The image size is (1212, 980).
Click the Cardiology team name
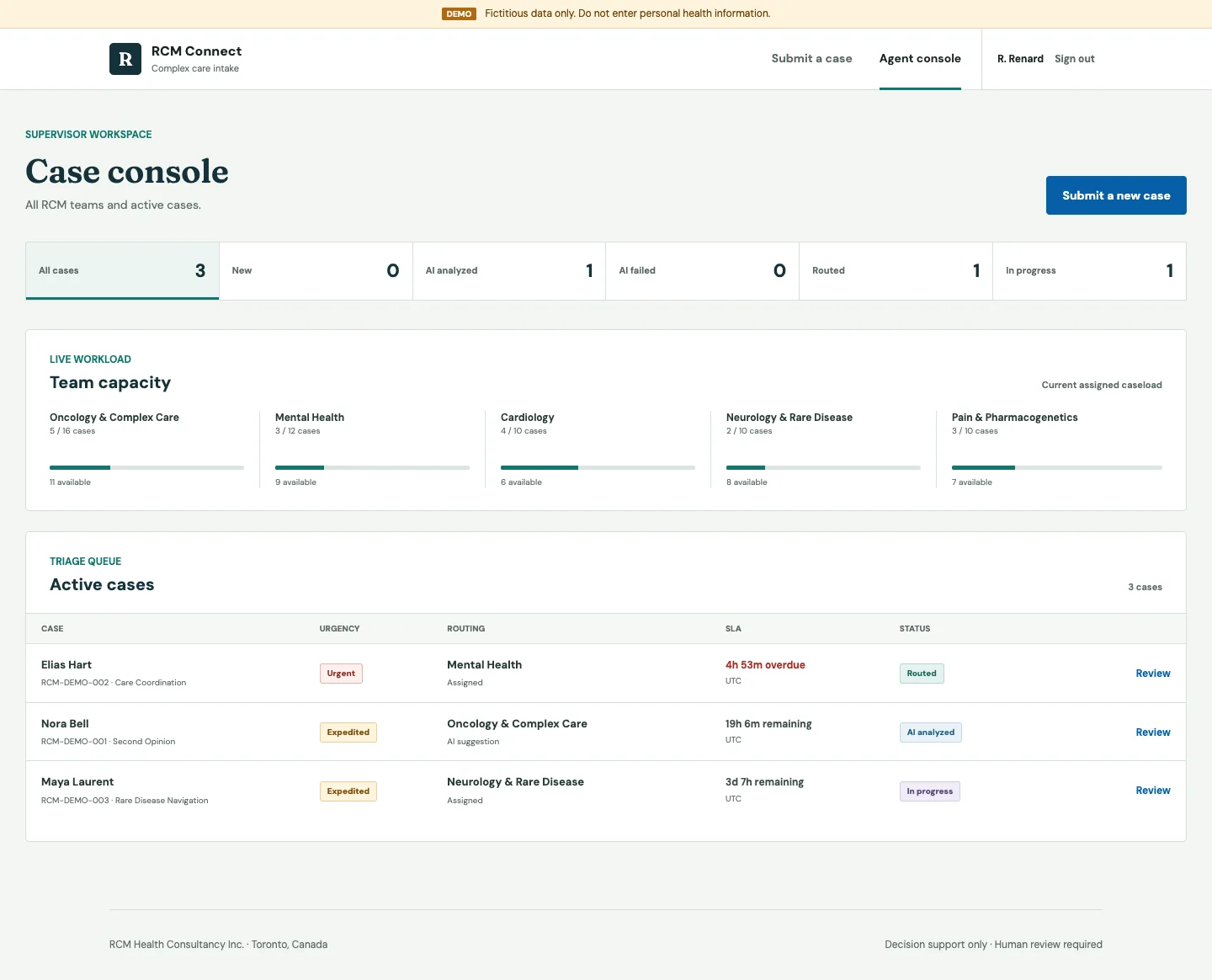pos(527,418)
